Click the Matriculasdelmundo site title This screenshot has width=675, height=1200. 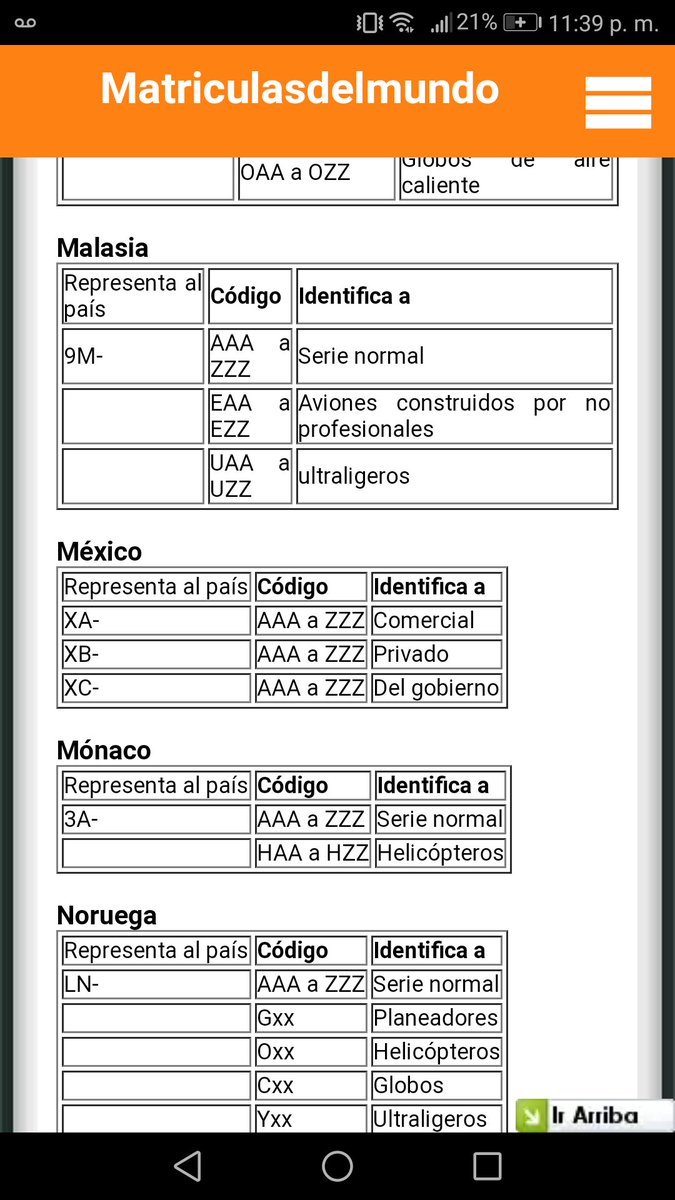click(x=300, y=90)
